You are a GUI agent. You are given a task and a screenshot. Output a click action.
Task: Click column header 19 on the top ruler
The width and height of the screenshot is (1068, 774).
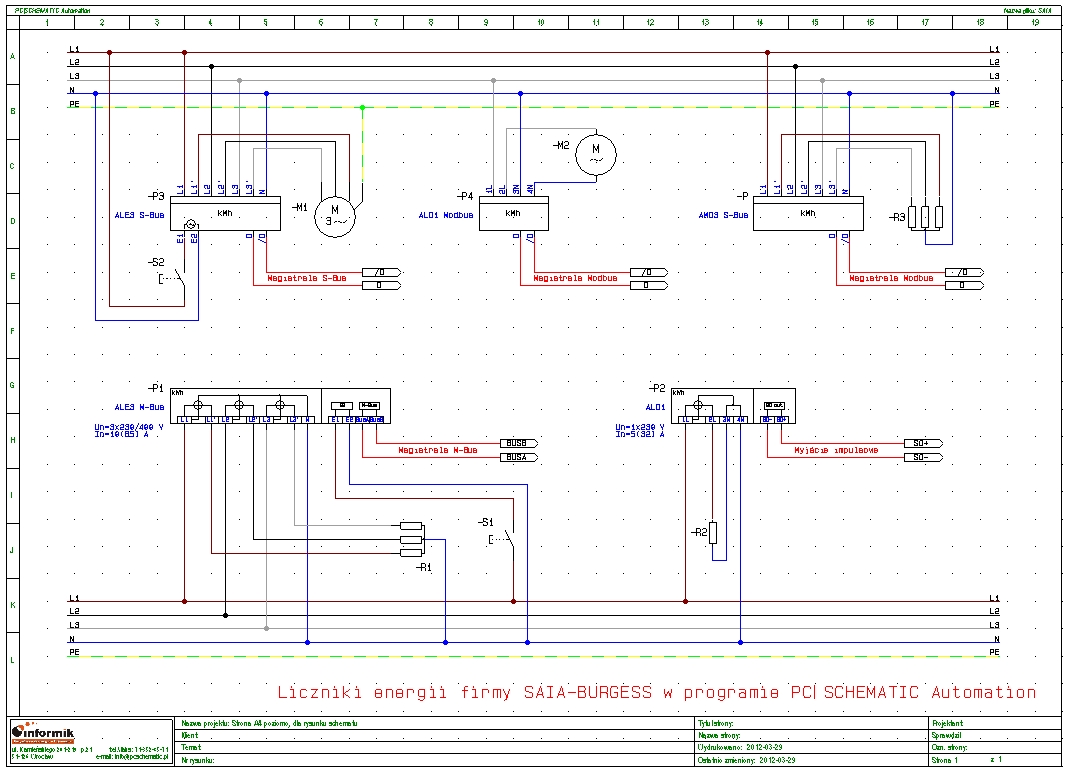1035,22
